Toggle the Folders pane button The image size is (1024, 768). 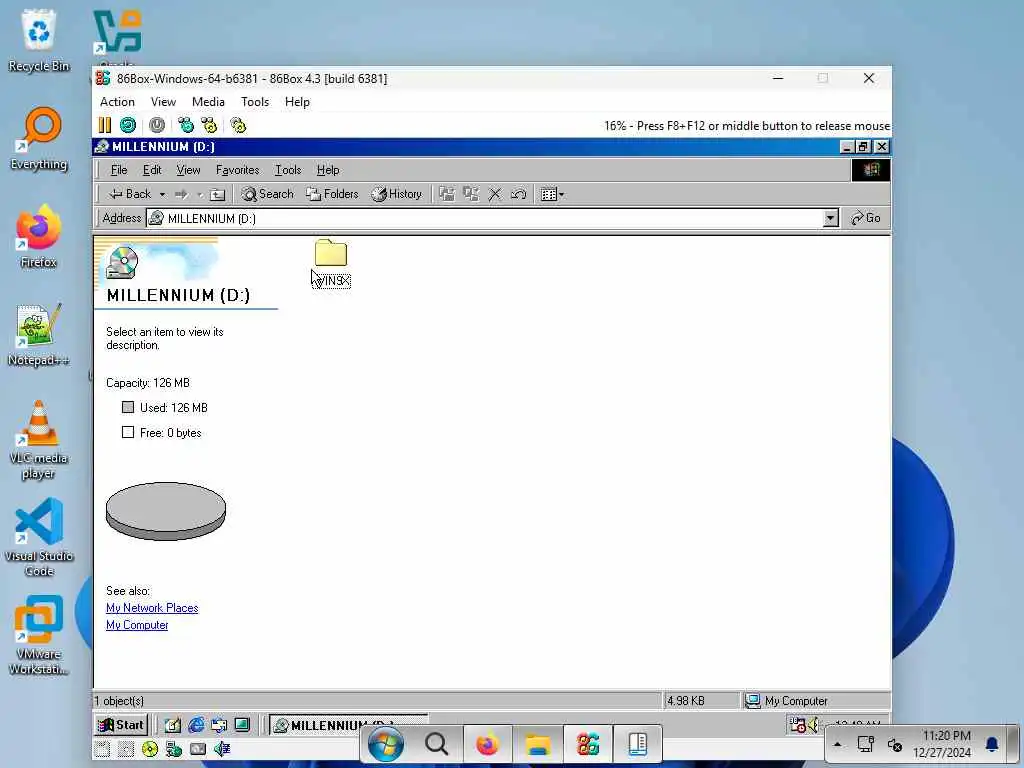332,194
